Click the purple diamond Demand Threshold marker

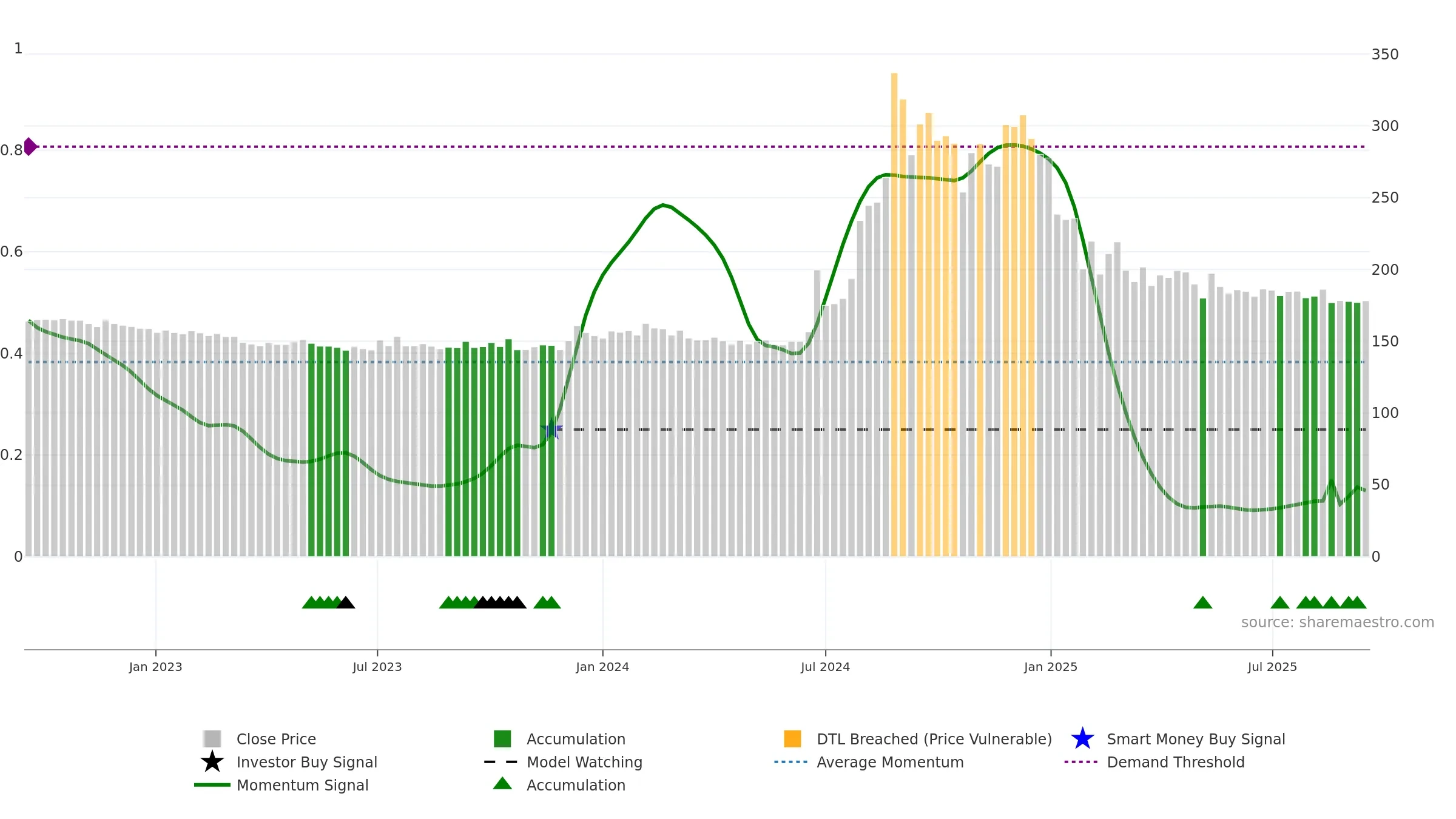tap(30, 147)
